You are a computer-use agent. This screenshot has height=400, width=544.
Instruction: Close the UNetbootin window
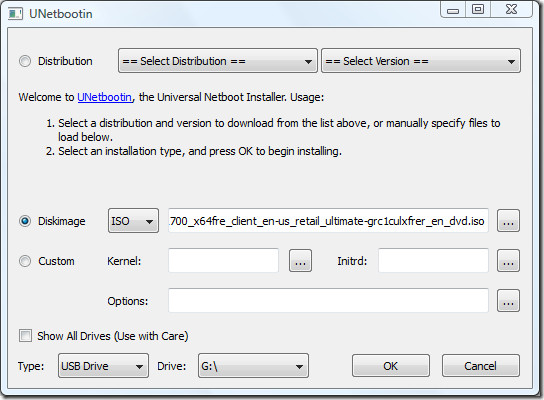[511, 9]
